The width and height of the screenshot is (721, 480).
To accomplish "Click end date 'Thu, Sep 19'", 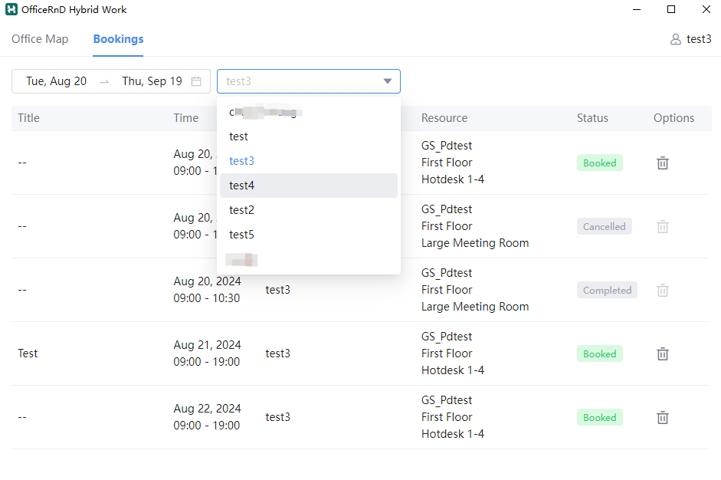I will [x=152, y=81].
